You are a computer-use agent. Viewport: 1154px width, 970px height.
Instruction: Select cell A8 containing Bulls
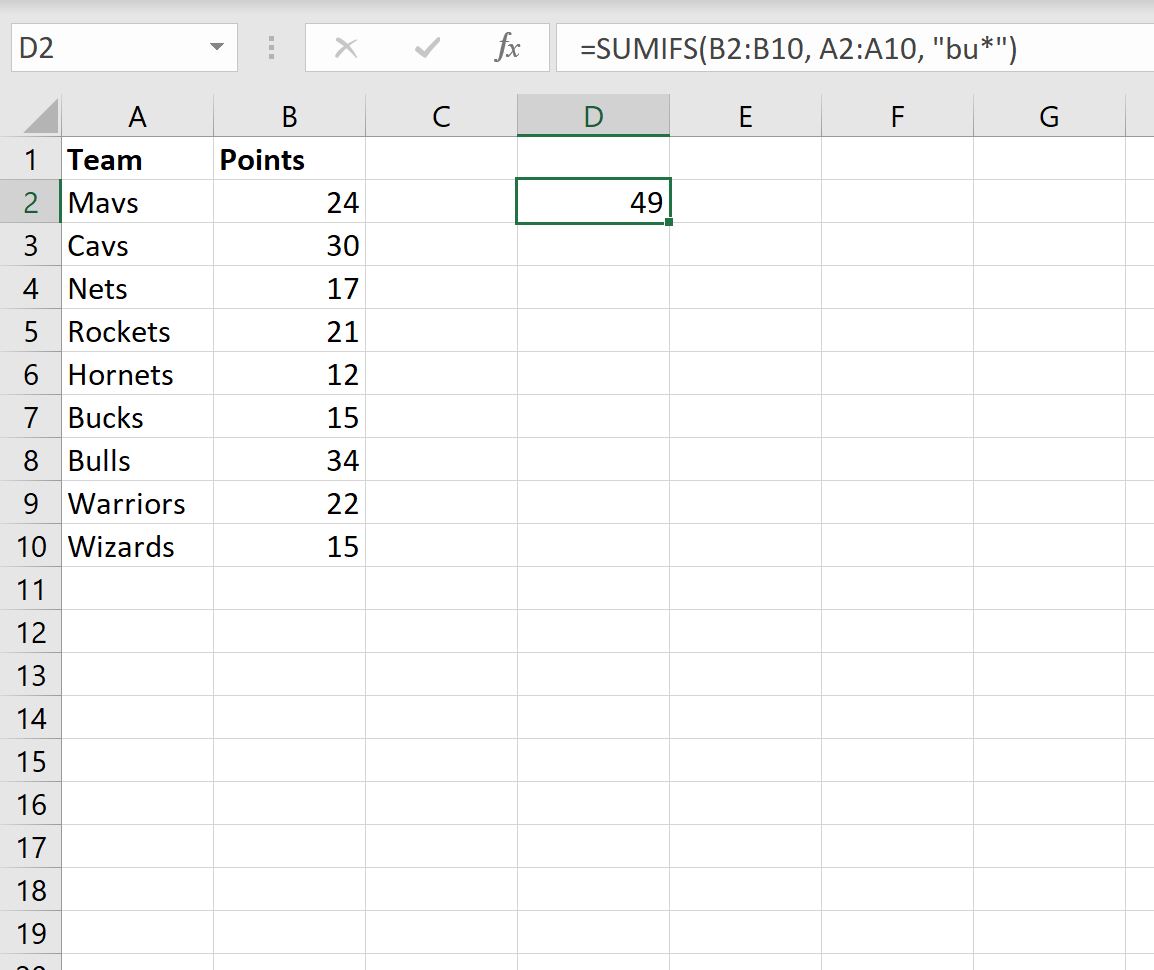(137, 460)
